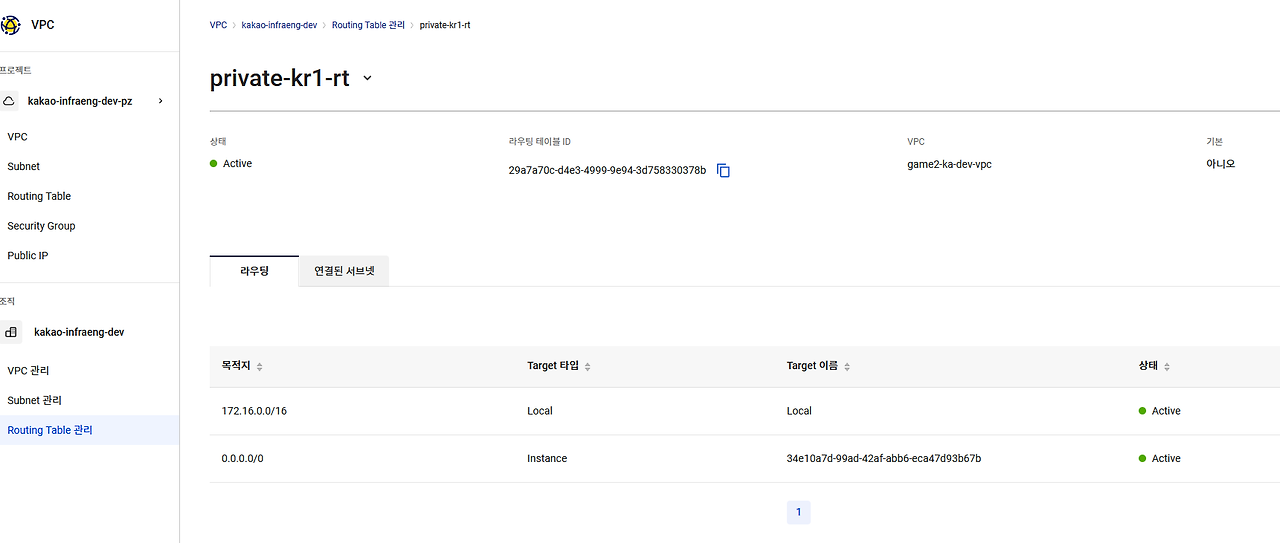Viewport: 1280px width, 543px height.
Task: Click the VPC service logo icon
Action: click(x=11, y=25)
